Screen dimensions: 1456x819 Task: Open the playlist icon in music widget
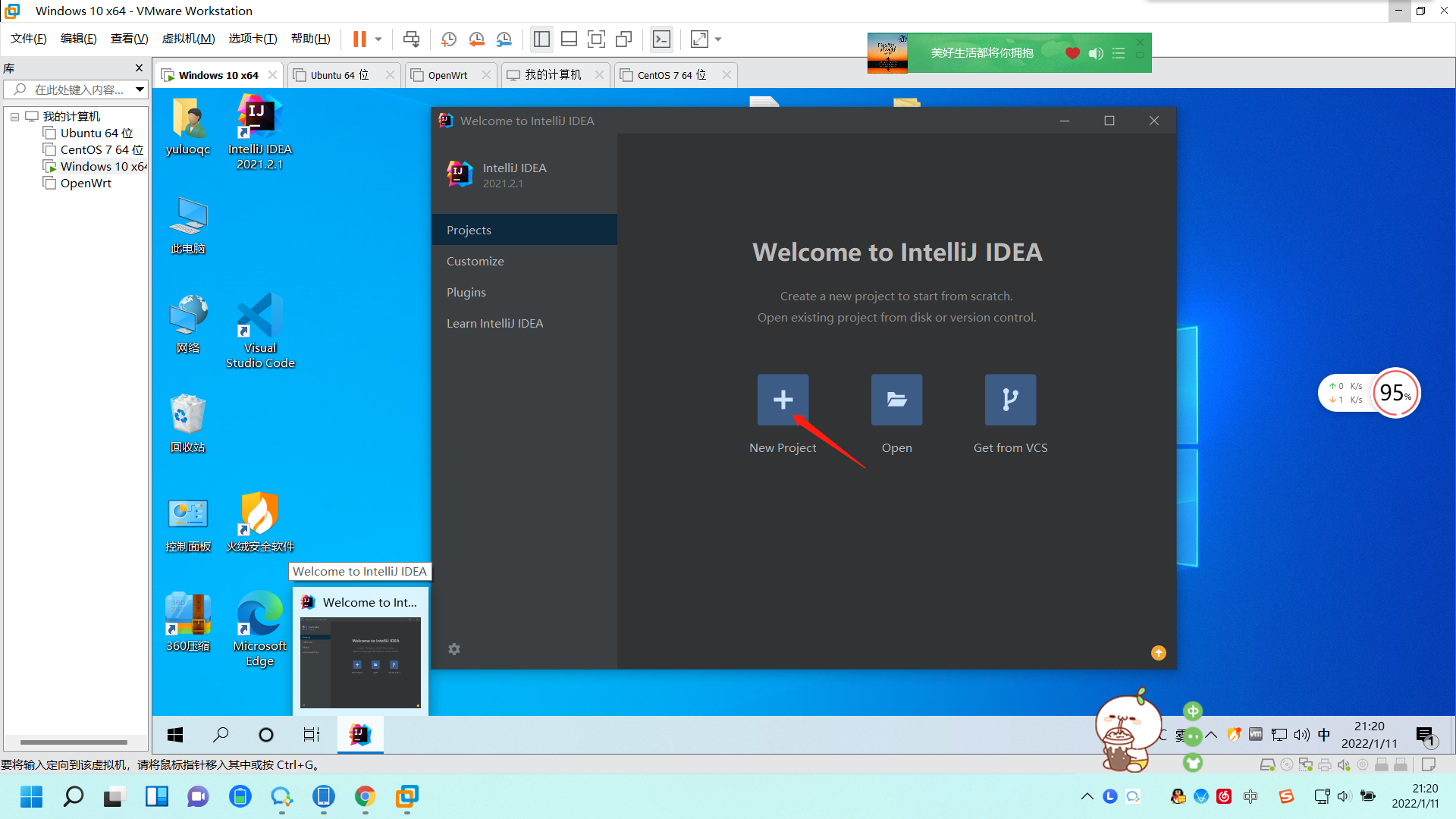1119,53
